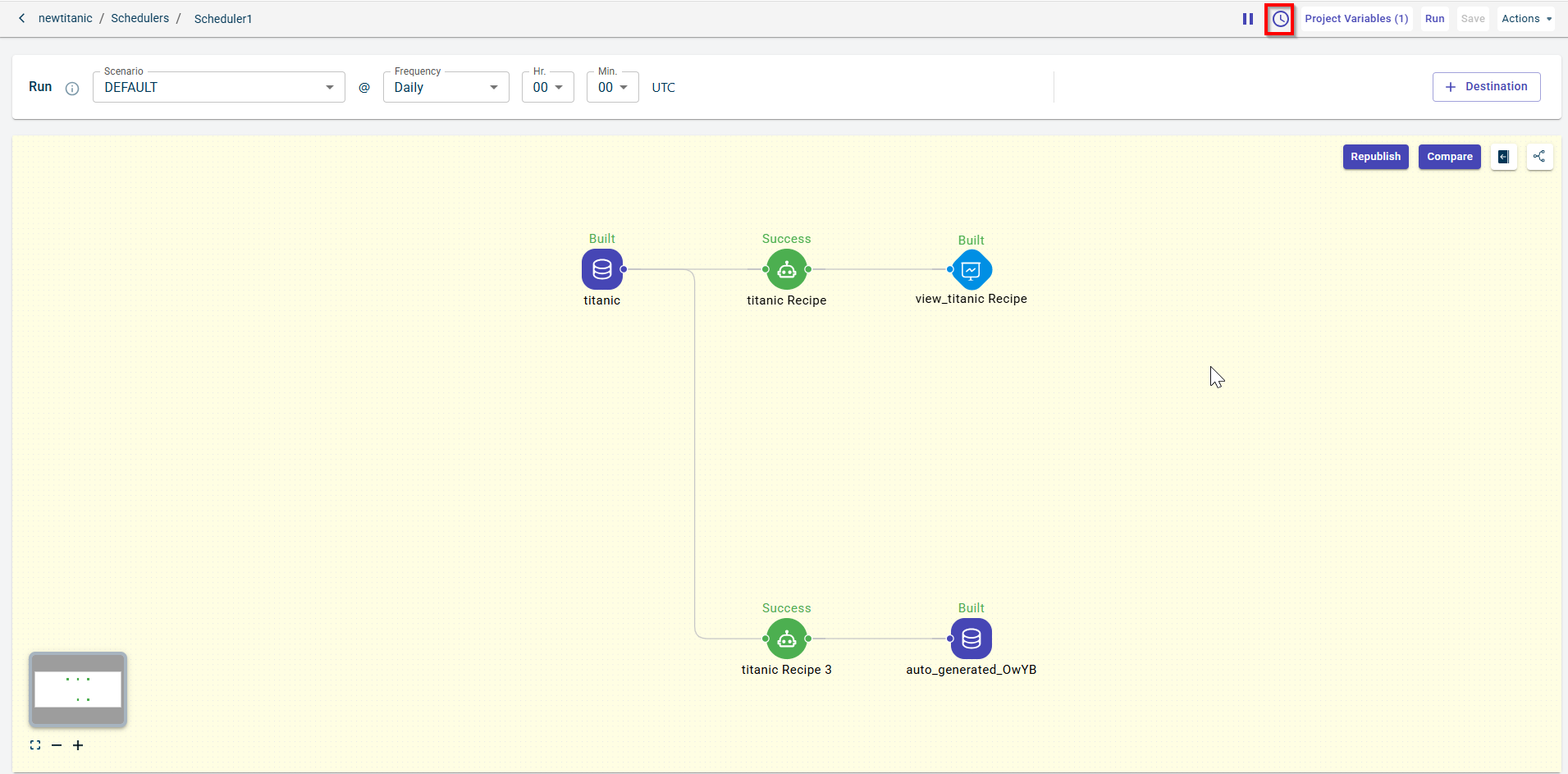
Task: Click the auto_generated_OwYB dataset node
Action: click(971, 639)
